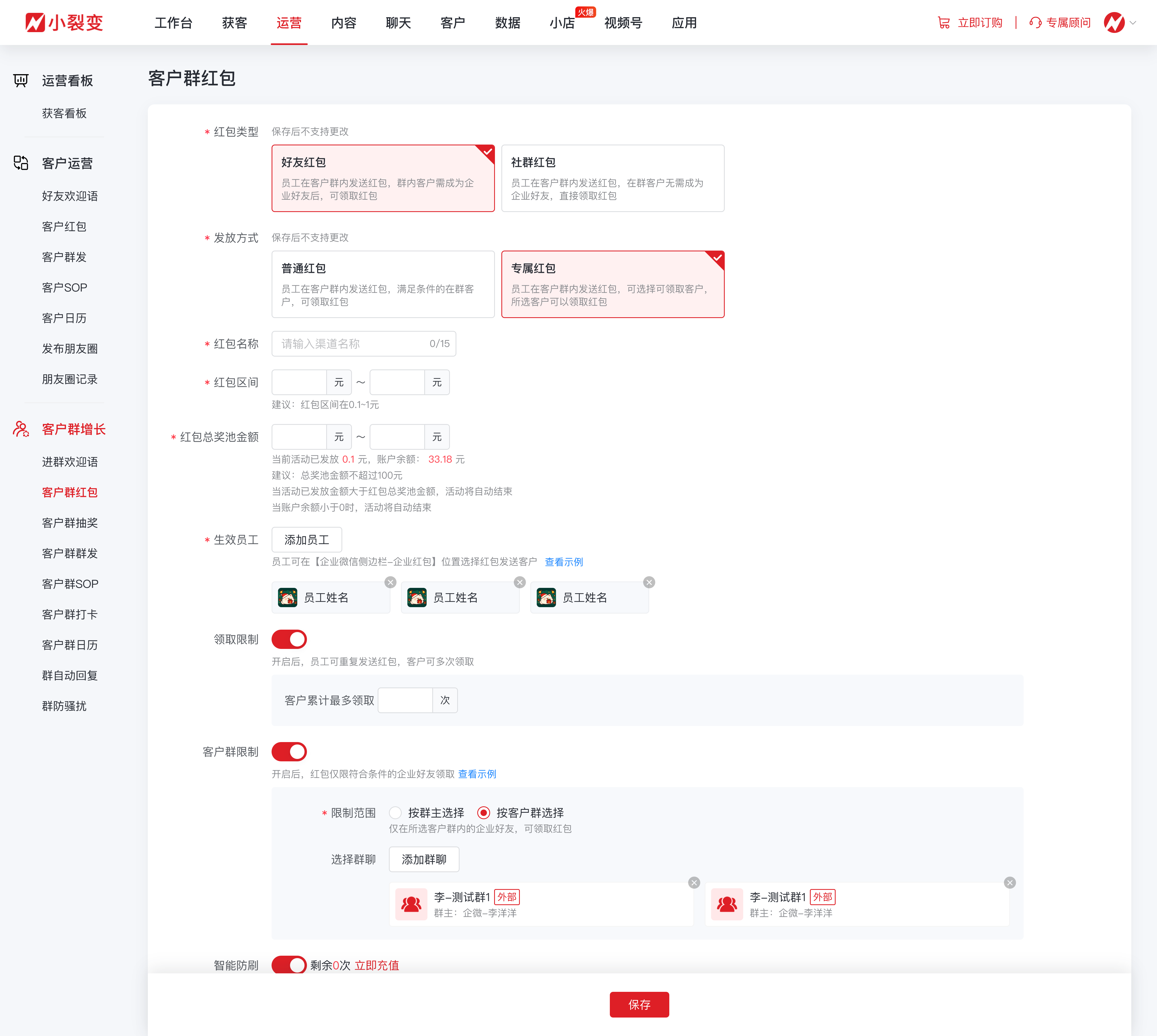Click the 客户群增长 people icon
Viewport: 1157px width, 1036px height.
point(21,429)
